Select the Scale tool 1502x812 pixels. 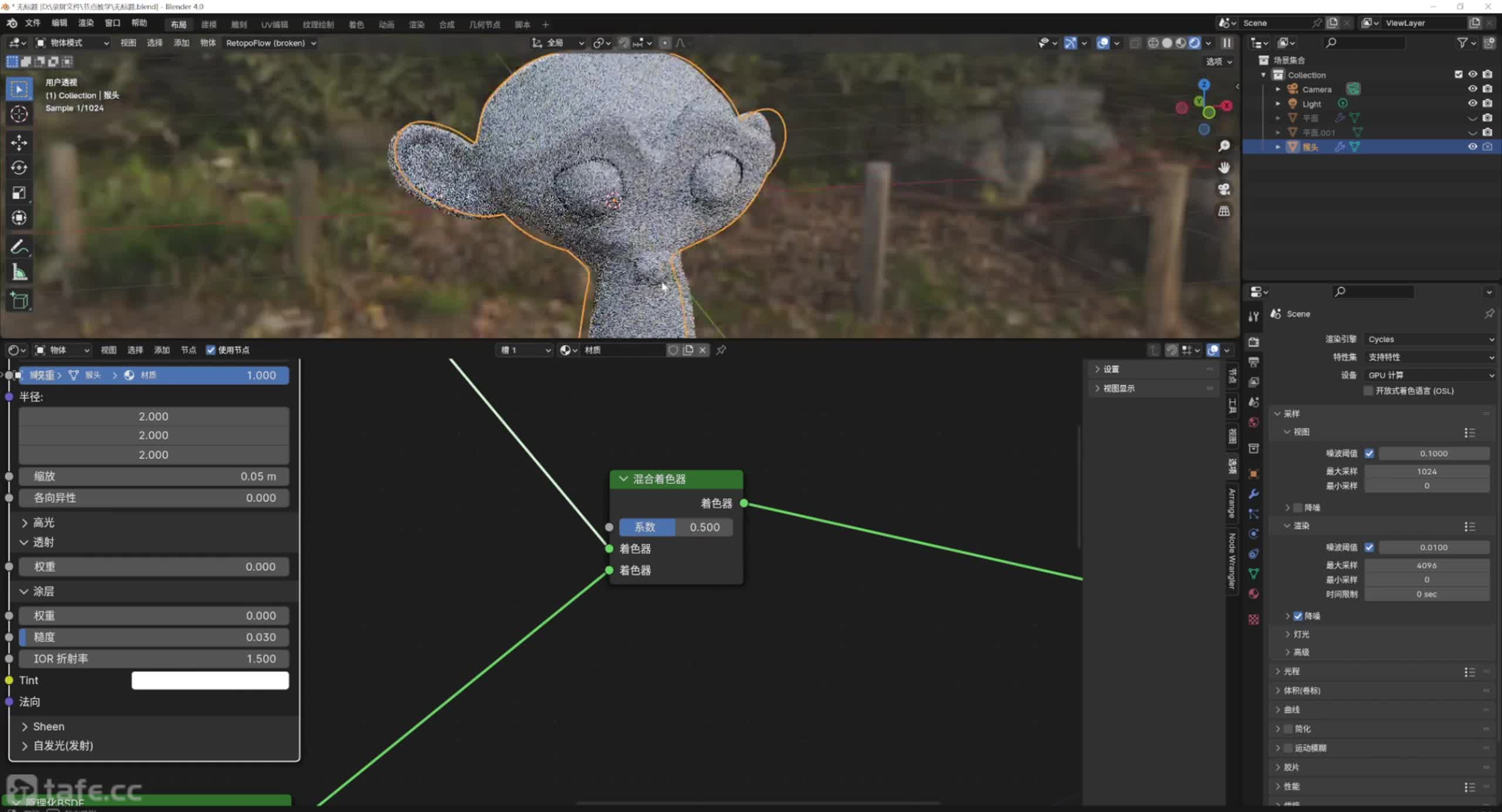point(19,193)
